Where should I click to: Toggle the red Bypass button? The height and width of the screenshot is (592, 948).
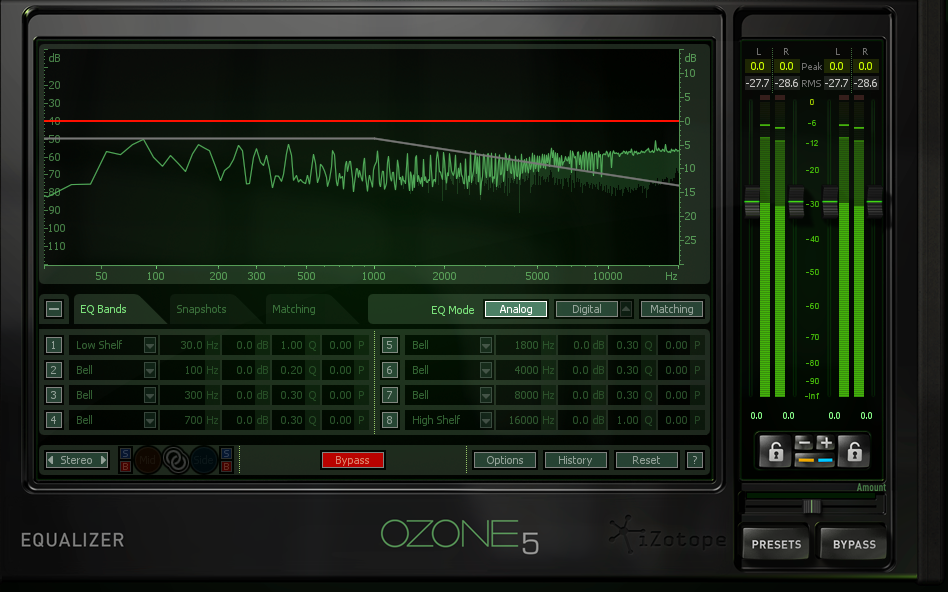352,460
